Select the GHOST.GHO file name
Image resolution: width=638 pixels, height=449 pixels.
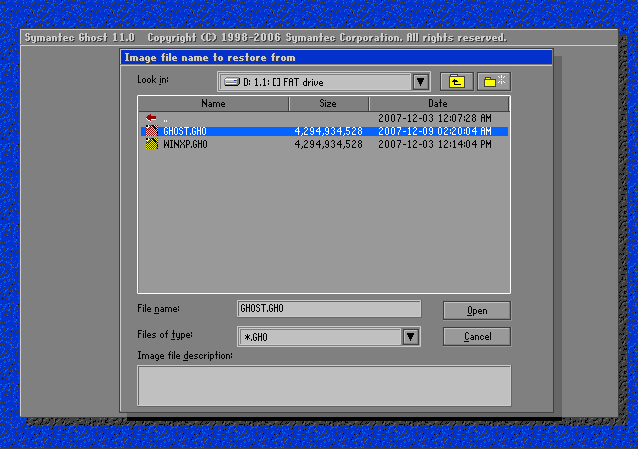[185, 131]
